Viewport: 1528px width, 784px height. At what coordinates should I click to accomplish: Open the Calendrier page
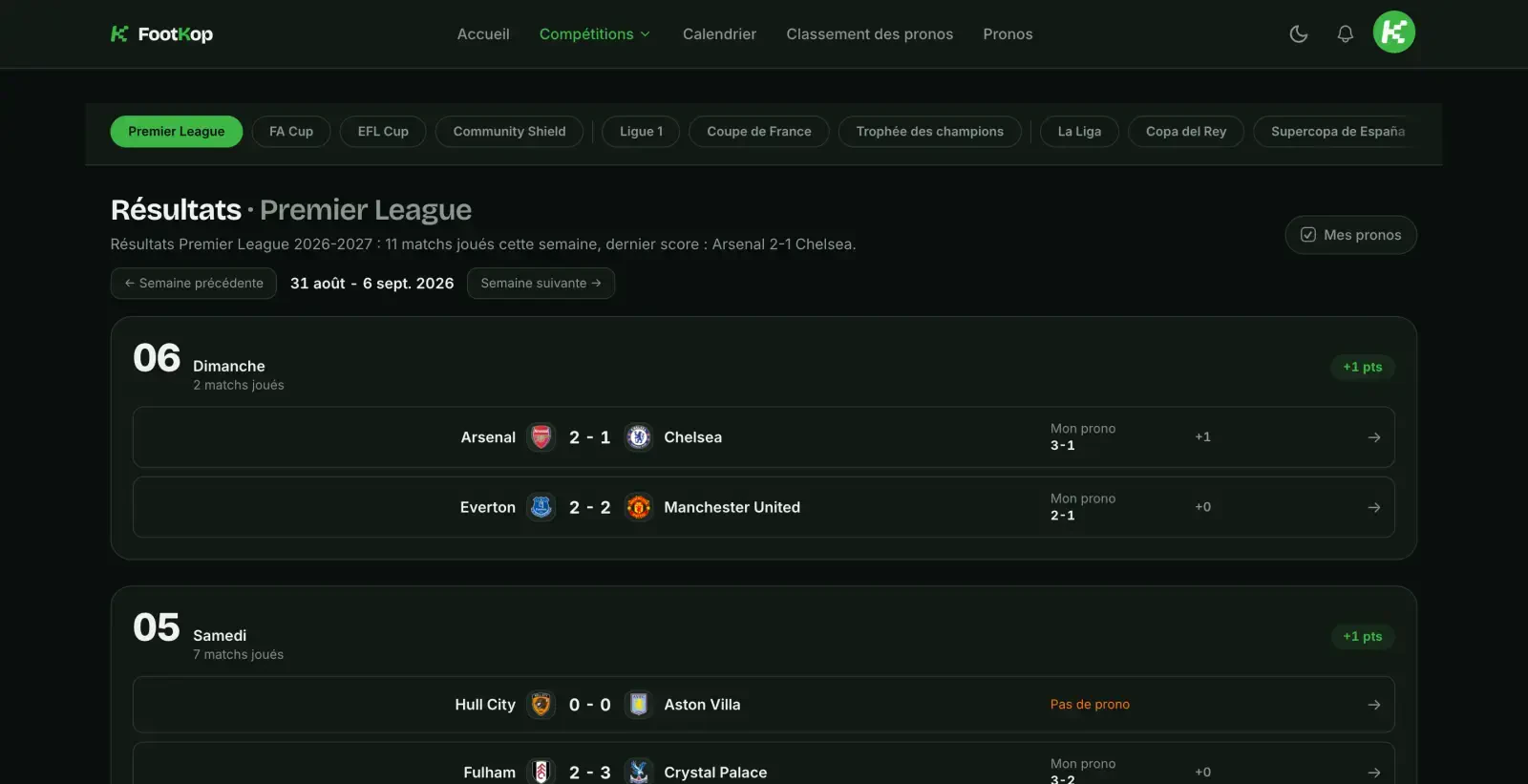[719, 34]
